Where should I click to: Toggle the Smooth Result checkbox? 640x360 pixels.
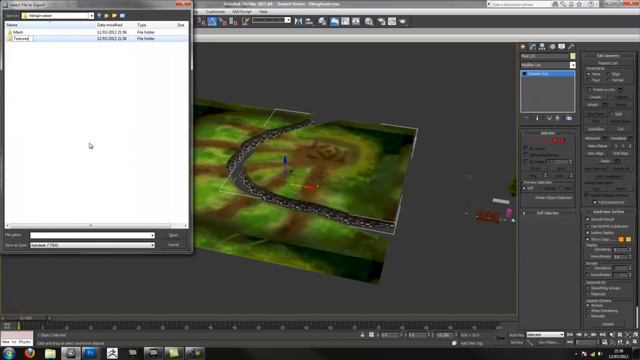(x=588, y=219)
